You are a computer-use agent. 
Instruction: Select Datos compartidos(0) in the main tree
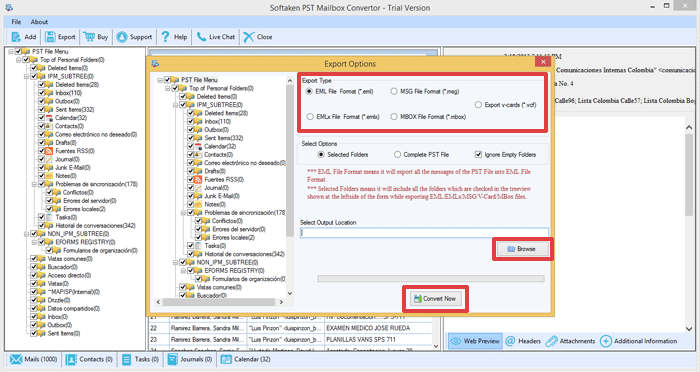coord(74,309)
